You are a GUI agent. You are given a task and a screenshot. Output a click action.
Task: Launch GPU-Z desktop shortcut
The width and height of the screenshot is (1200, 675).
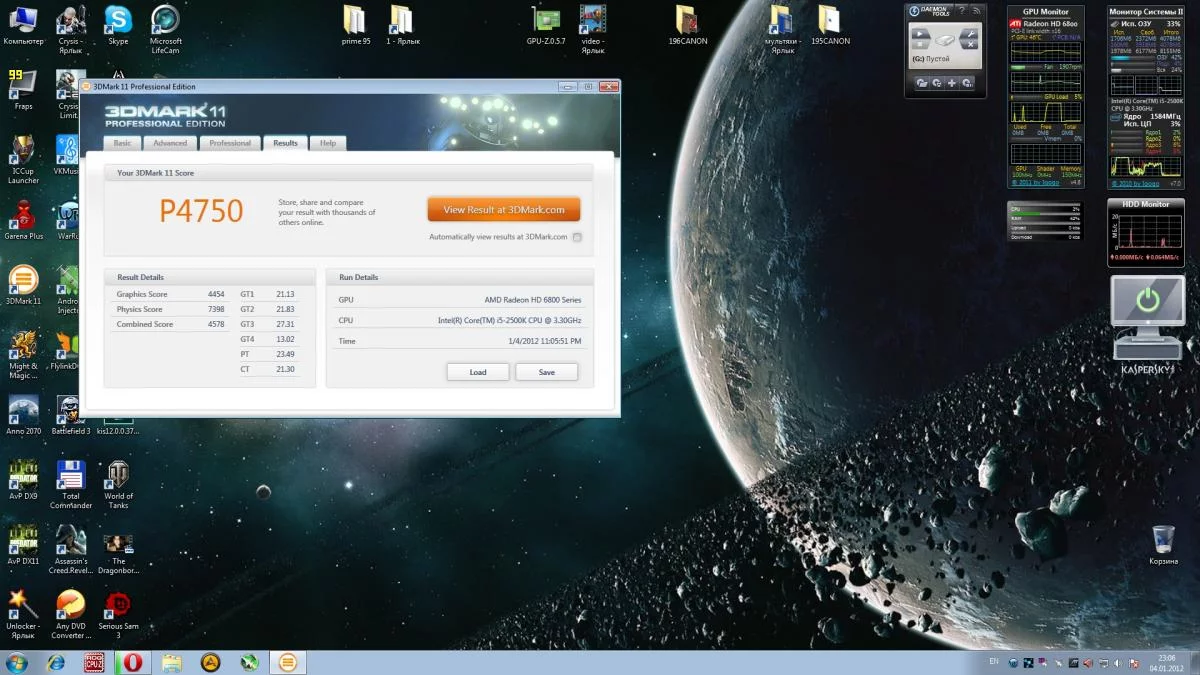(x=546, y=20)
